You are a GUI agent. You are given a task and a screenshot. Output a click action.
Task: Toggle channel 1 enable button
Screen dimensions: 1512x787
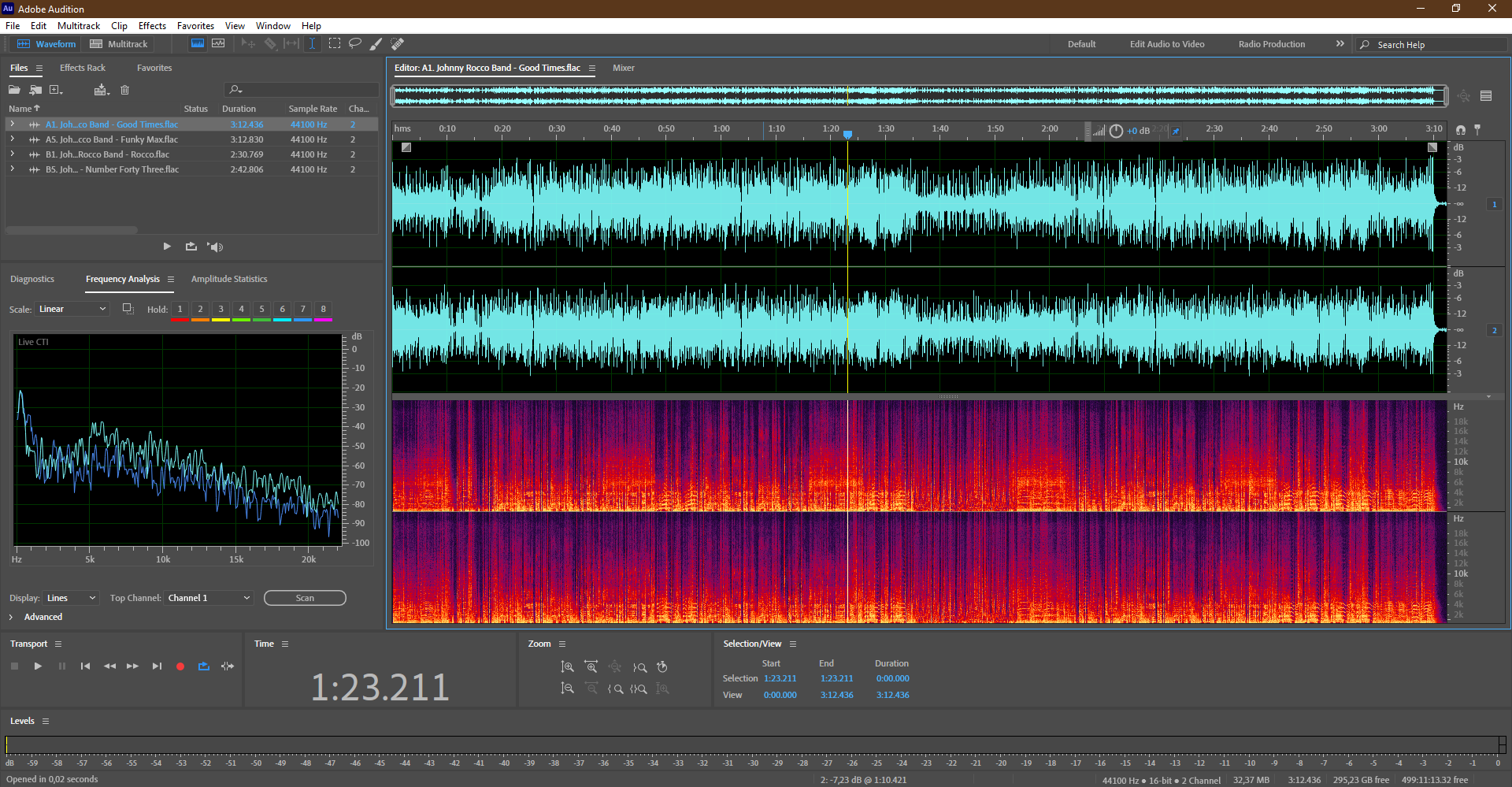point(1494,204)
